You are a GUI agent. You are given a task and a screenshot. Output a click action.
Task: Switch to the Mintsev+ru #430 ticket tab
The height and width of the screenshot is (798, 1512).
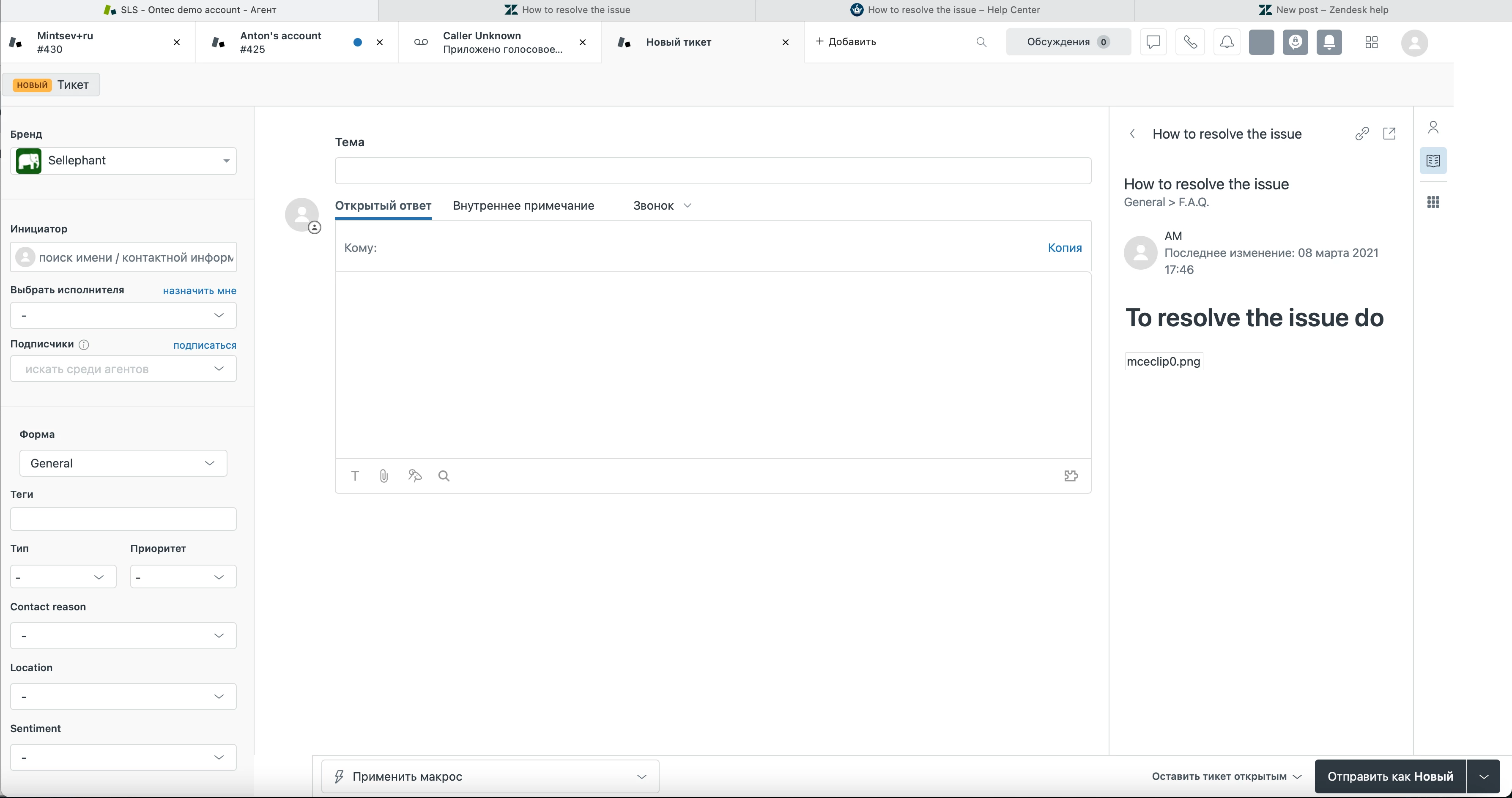click(88, 42)
